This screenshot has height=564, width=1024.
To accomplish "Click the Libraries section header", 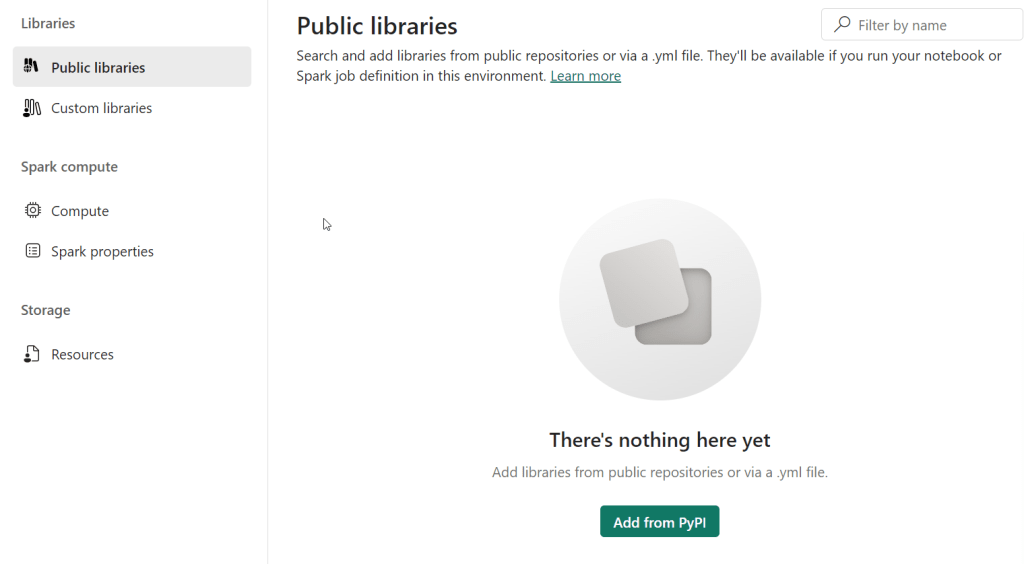I will (48, 23).
